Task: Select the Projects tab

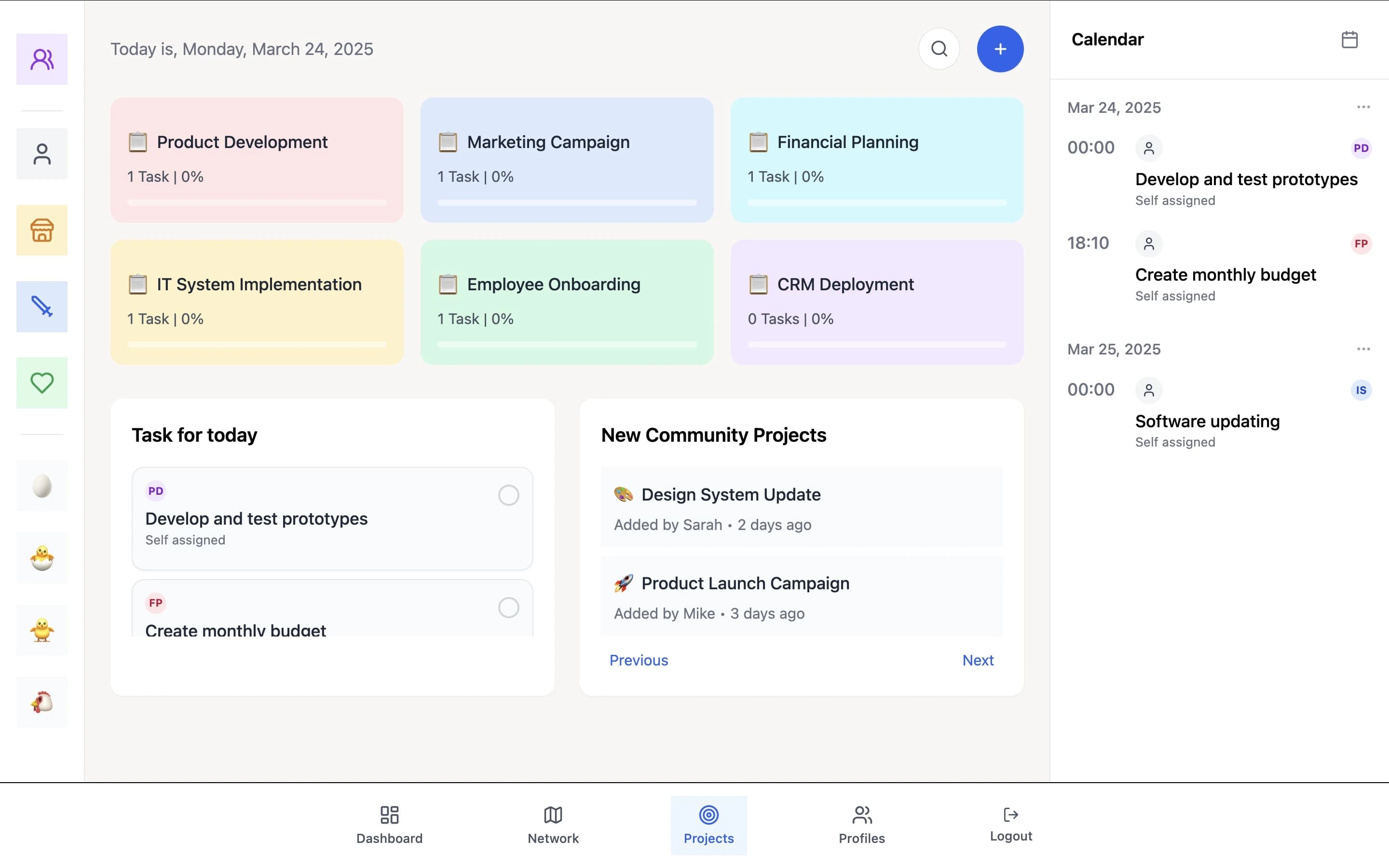Action: 709,826
